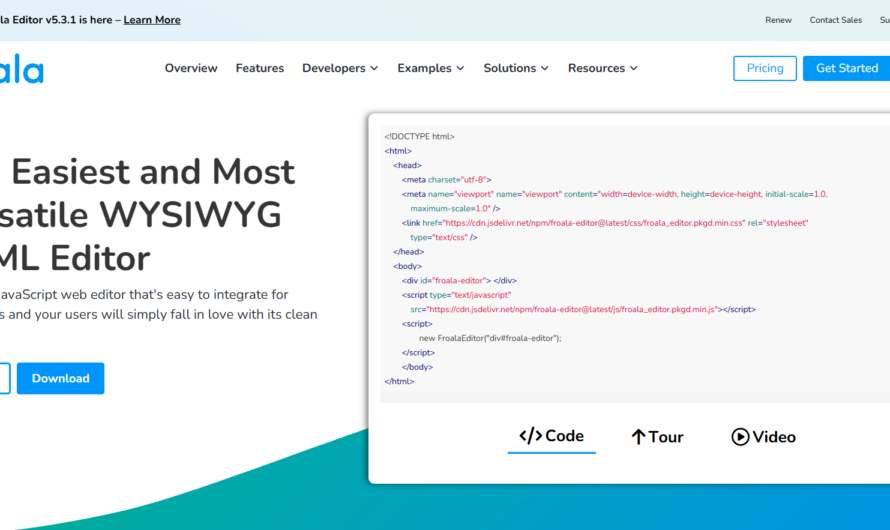Click the code brackets icon
The width and height of the screenshot is (890, 530).
pos(530,436)
